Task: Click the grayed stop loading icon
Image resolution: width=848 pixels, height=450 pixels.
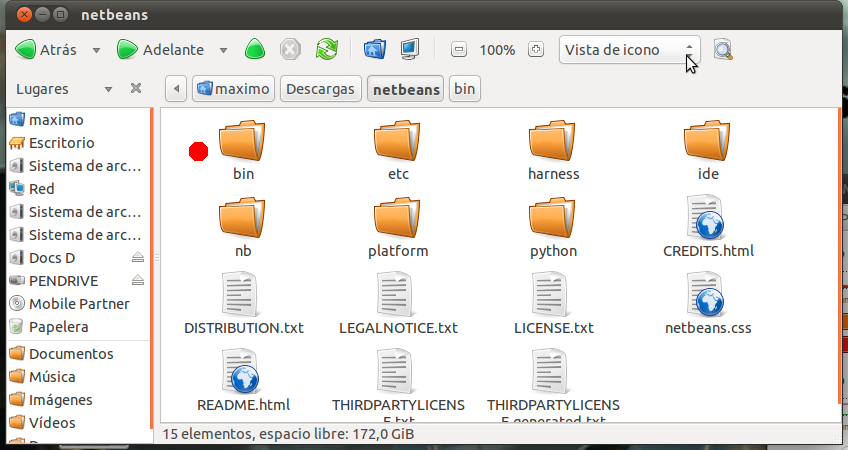Action: click(x=290, y=49)
